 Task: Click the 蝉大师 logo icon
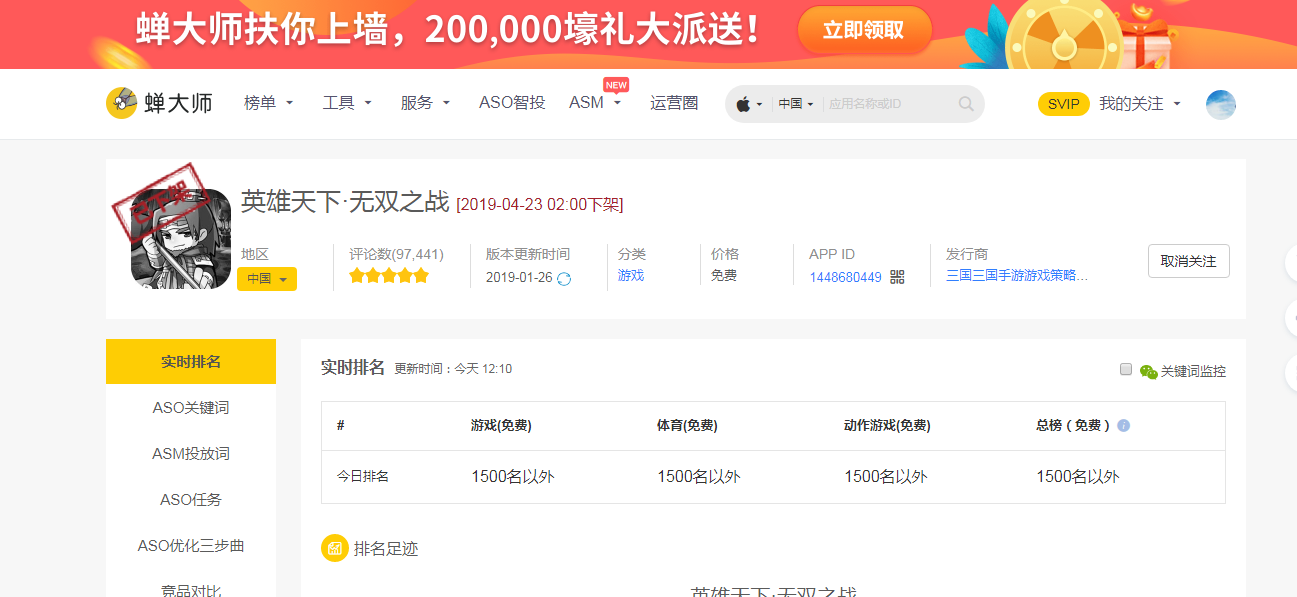(122, 103)
